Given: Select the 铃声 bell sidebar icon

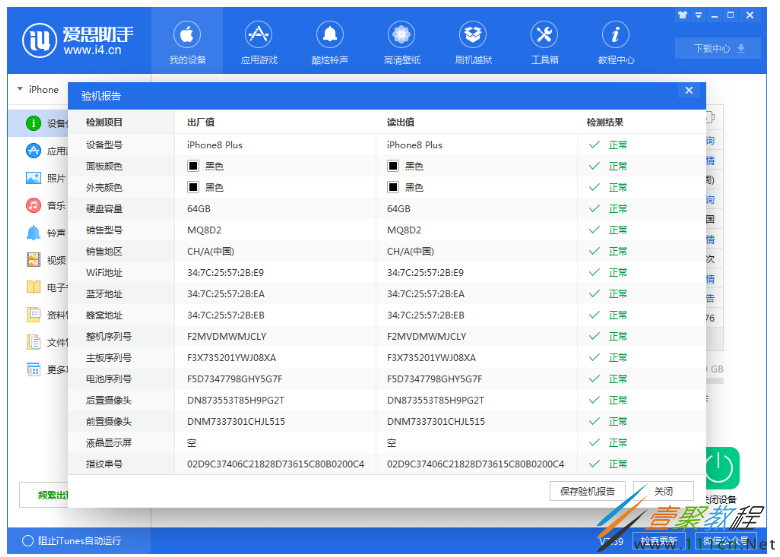Looking at the screenshot, I should pos(33,232).
